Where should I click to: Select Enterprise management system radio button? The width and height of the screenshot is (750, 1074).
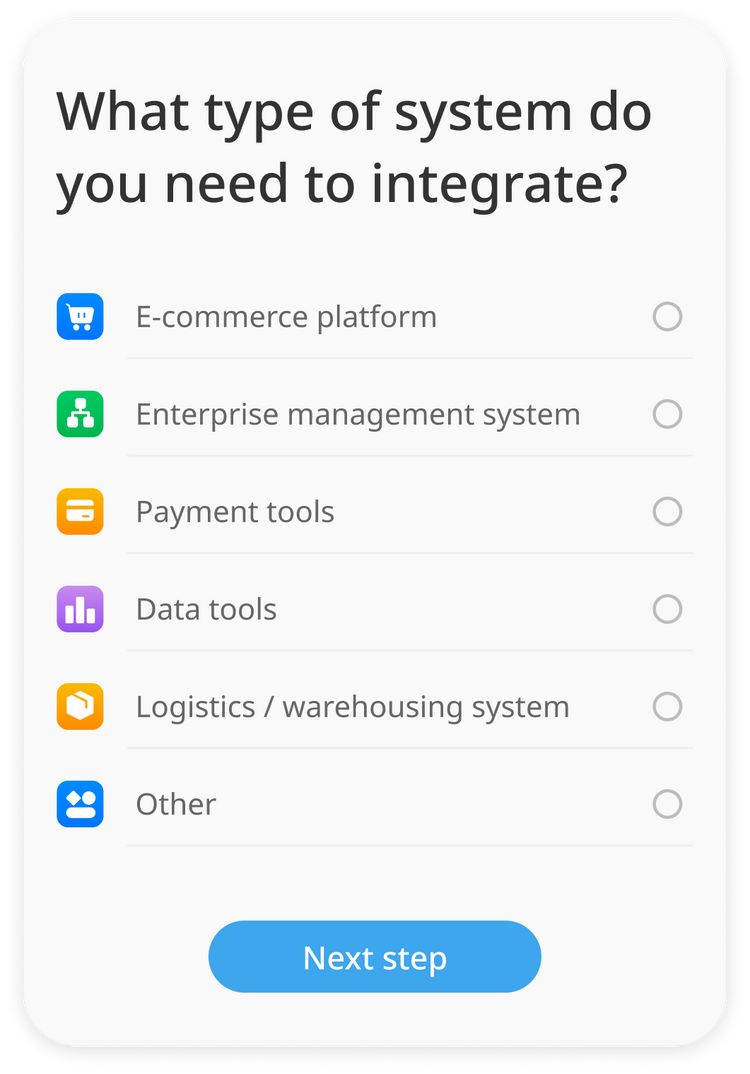(x=667, y=414)
